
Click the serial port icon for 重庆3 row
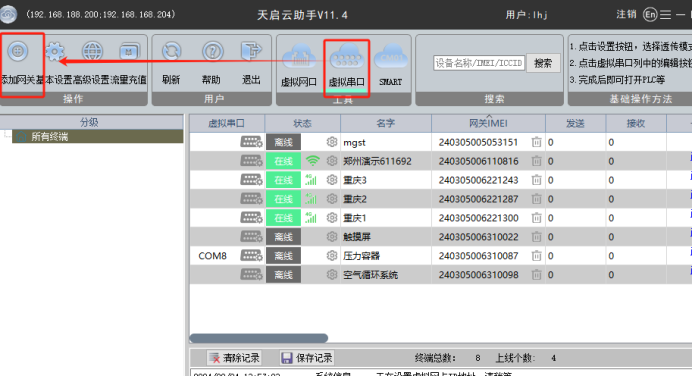pyautogui.click(x=251, y=180)
